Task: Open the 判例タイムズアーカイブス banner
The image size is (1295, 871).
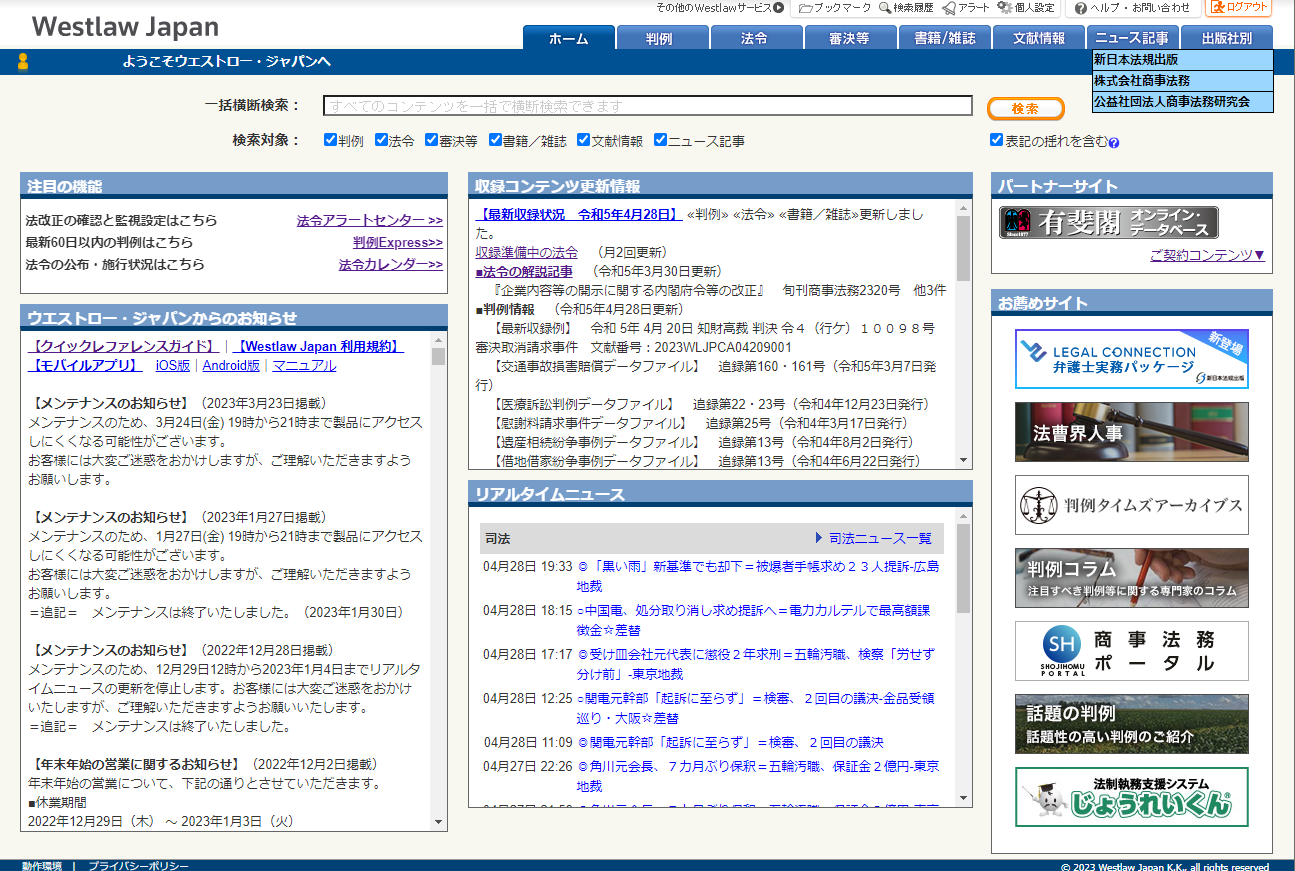Action: click(1131, 505)
